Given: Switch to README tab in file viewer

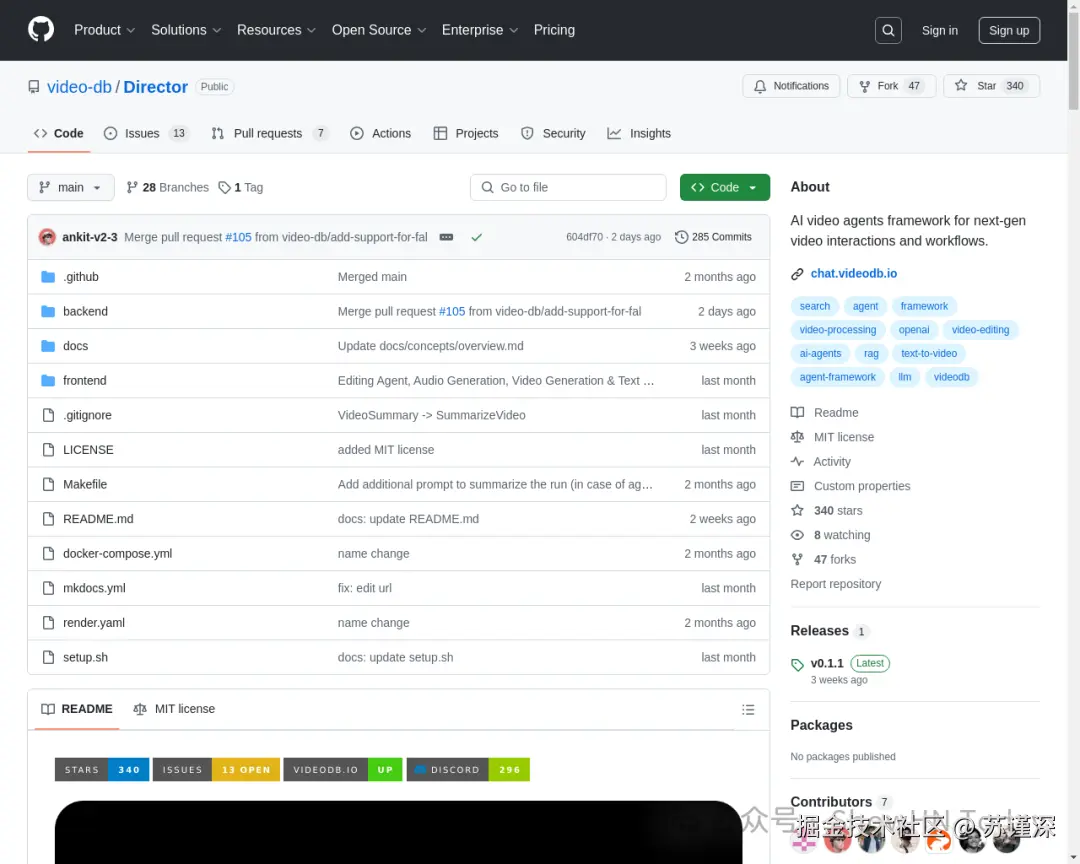Looking at the screenshot, I should pos(76,709).
